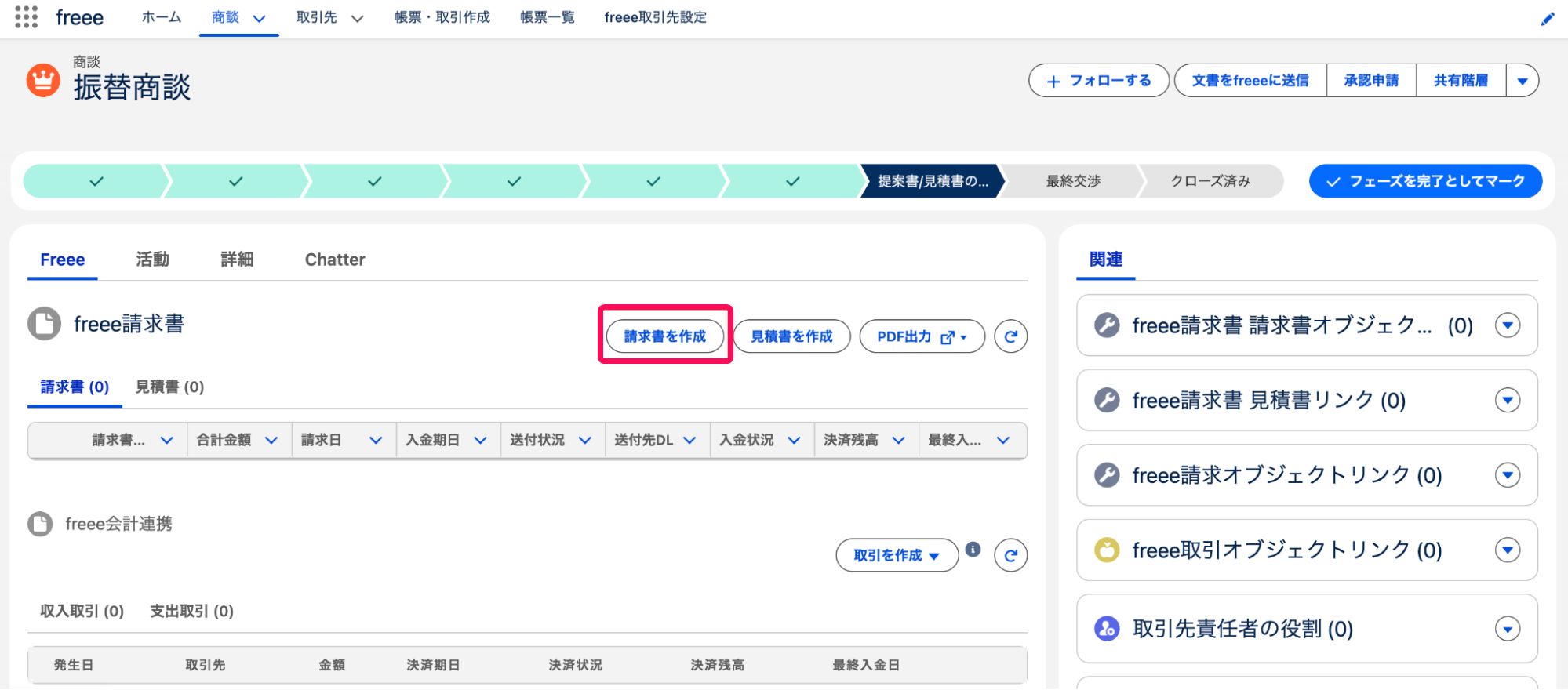1568x690 pixels.
Task: Click the 見積書を作成 button
Action: 791,336
